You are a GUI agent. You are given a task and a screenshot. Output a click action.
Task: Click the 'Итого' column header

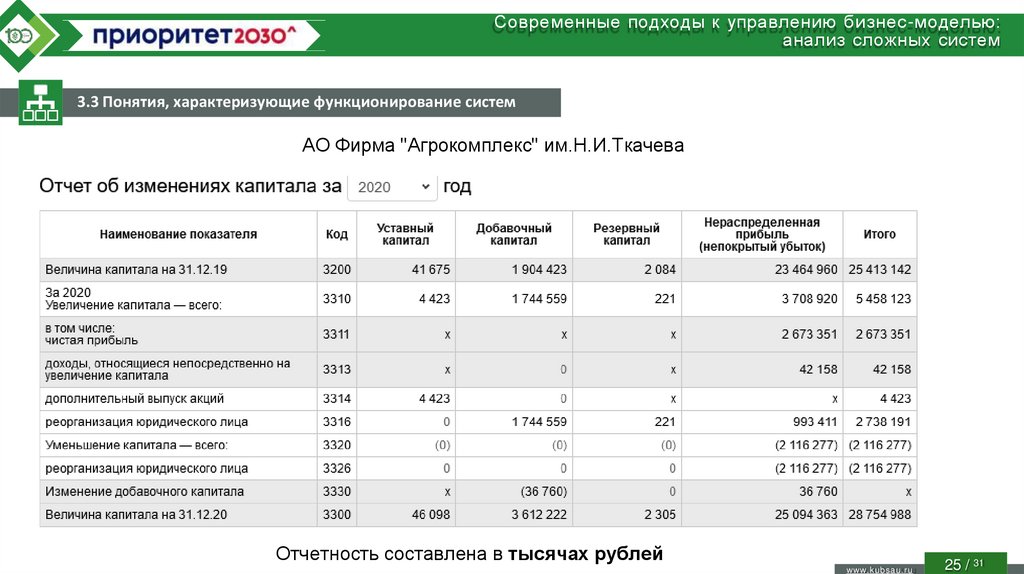[880, 234]
